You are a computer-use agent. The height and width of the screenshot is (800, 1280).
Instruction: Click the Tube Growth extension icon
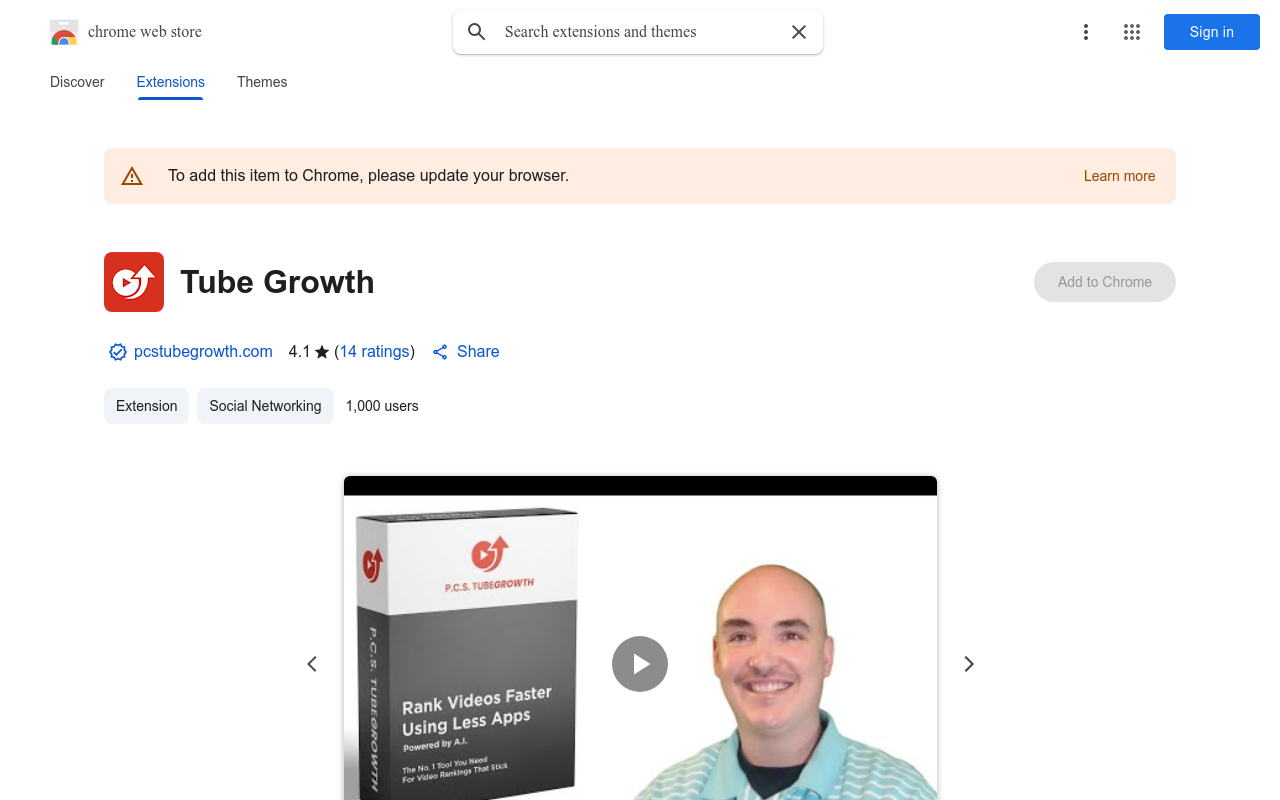[134, 282]
